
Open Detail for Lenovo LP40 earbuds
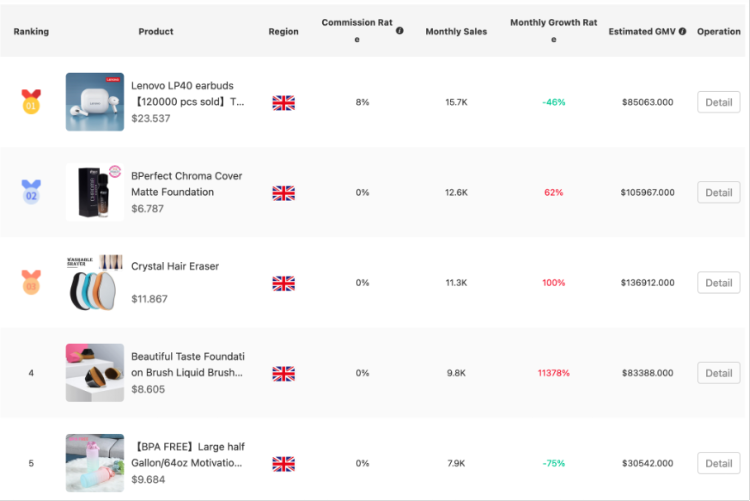pyautogui.click(x=718, y=102)
